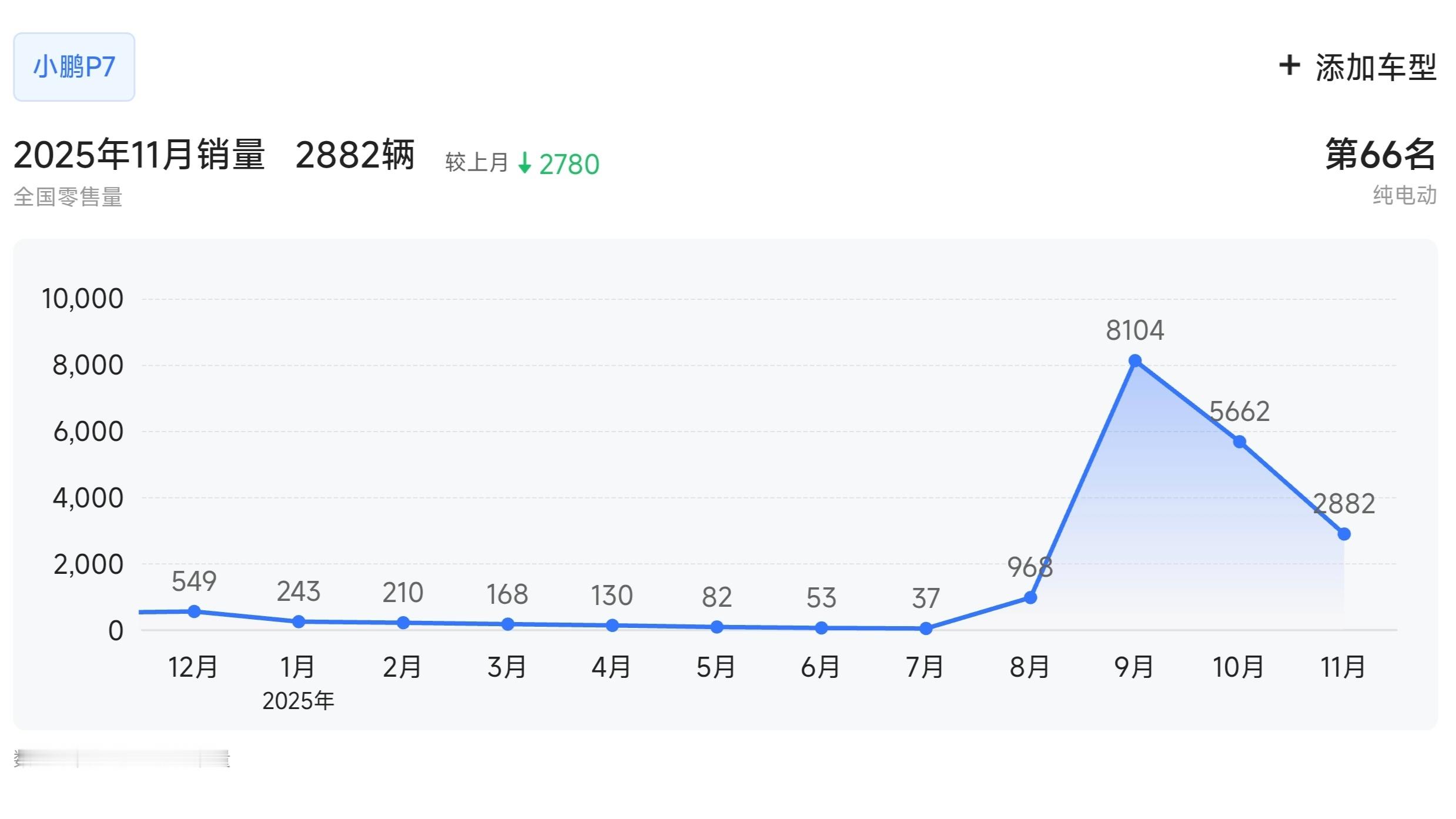Click the 2882辆 sales figure heading
Image resolution: width=1456 pixels, height=819 pixels.
tap(355, 155)
